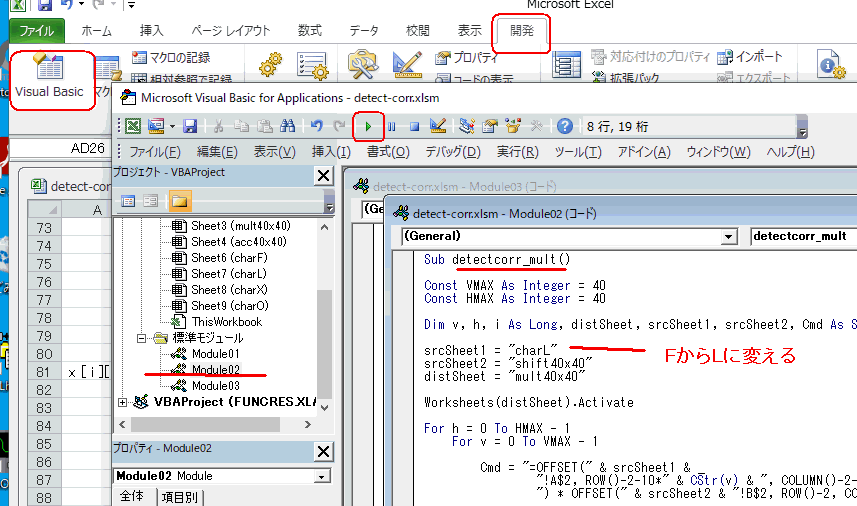The image size is (857, 506).
Task: Click the blue Help question mark icon
Action: pyautogui.click(x=565, y=126)
